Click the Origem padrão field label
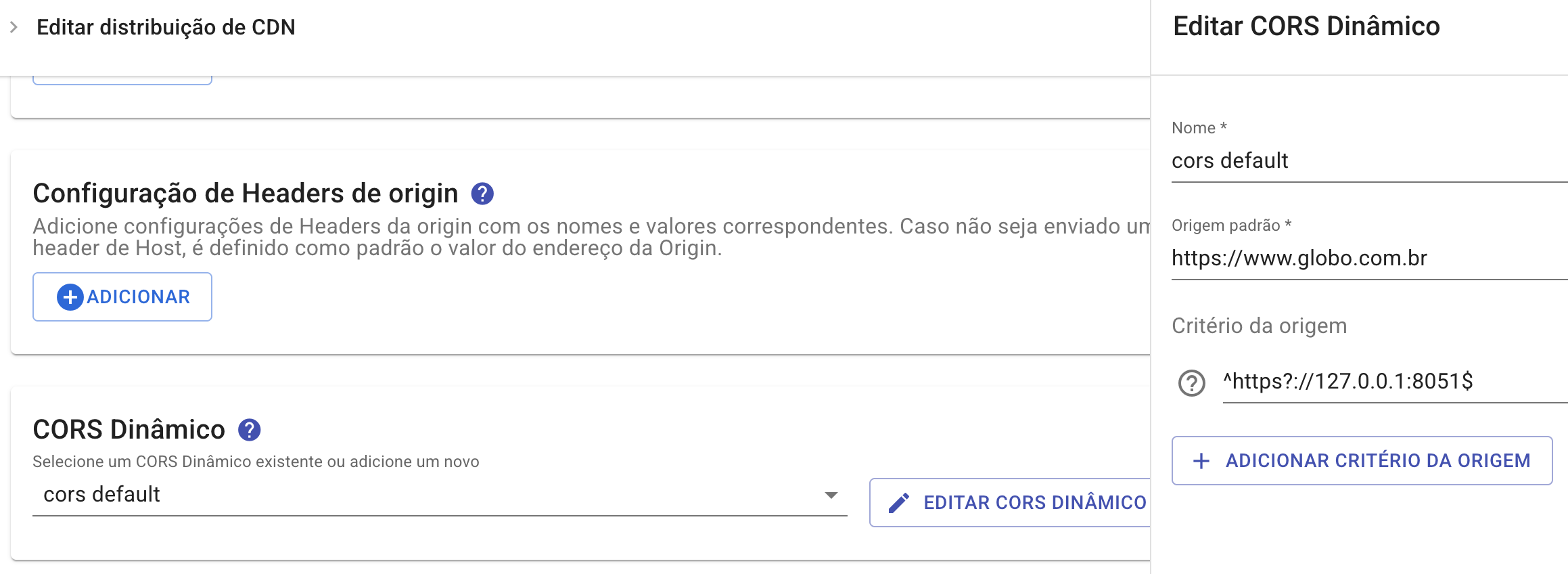Viewport: 1568px width, 574px height. point(1231,225)
